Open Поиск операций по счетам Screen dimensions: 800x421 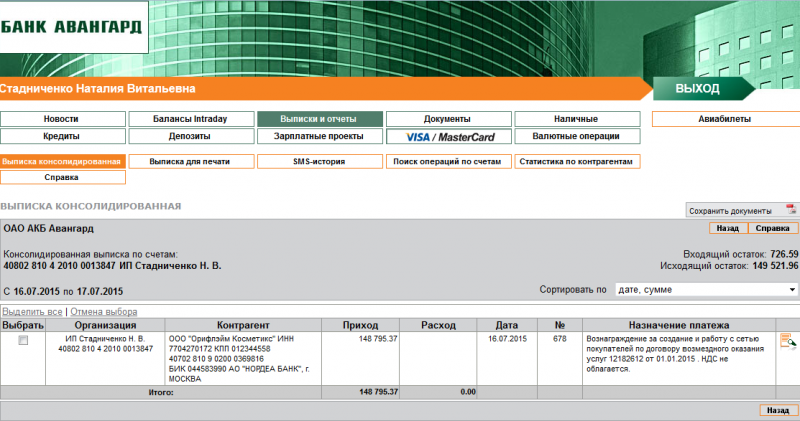tap(448, 161)
